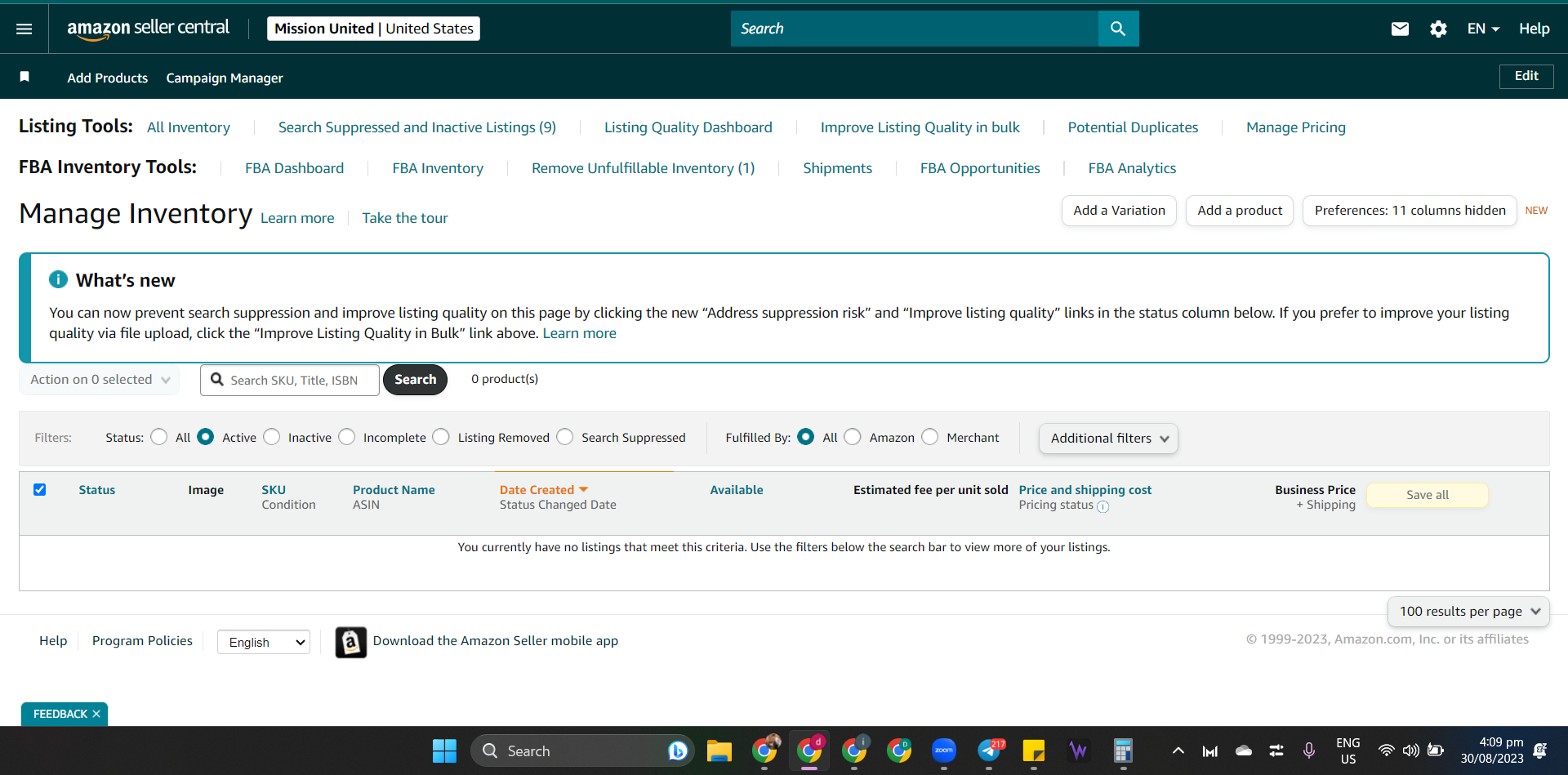Open the Calculator from the taskbar

click(x=1124, y=751)
